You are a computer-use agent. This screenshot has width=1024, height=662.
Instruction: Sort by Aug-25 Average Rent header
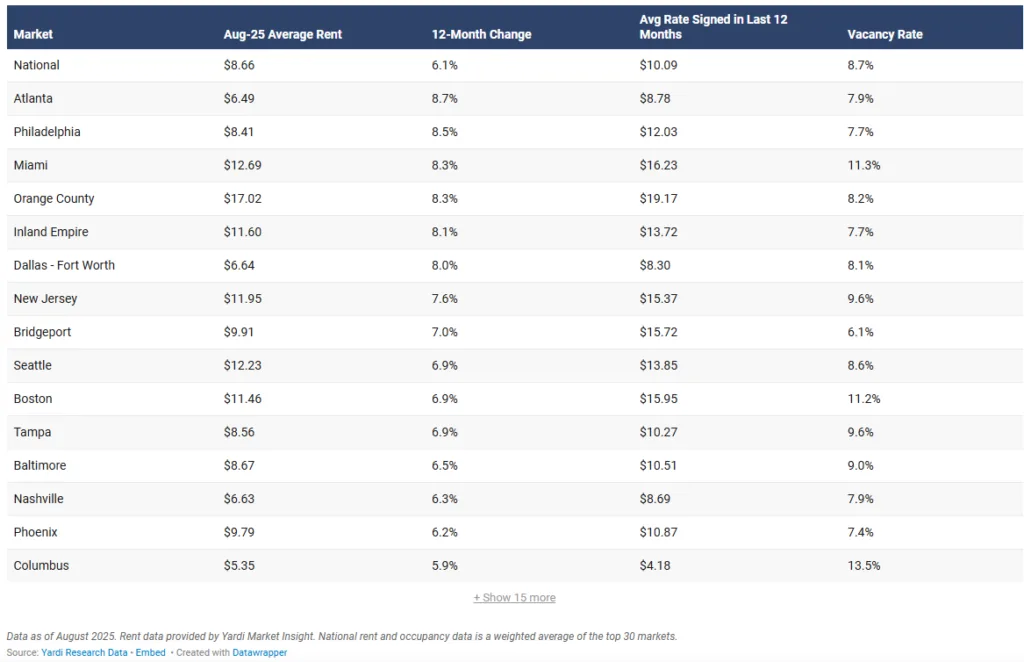pos(283,34)
